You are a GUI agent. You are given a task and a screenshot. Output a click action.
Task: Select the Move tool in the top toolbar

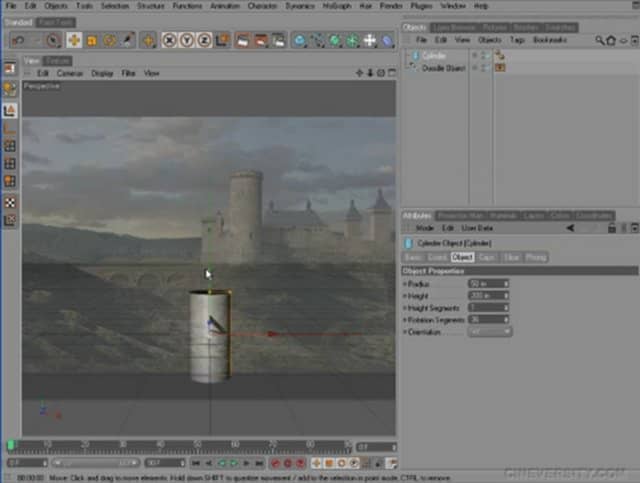pos(74,40)
